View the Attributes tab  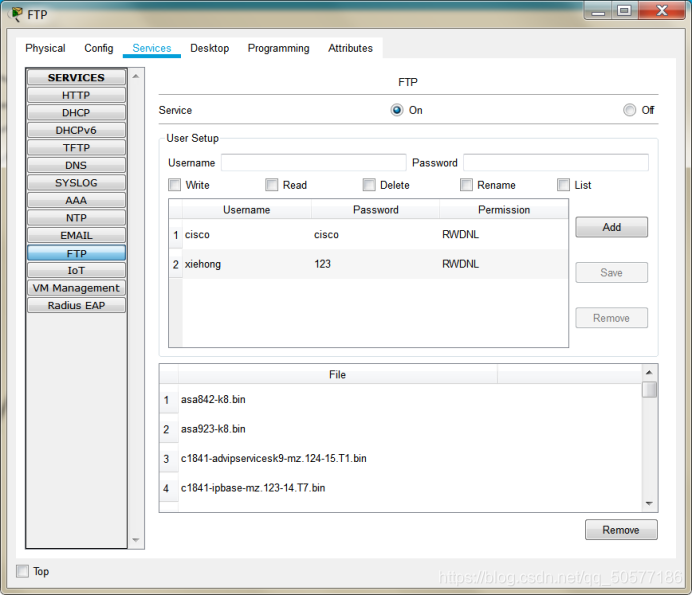pyautogui.click(x=350, y=48)
